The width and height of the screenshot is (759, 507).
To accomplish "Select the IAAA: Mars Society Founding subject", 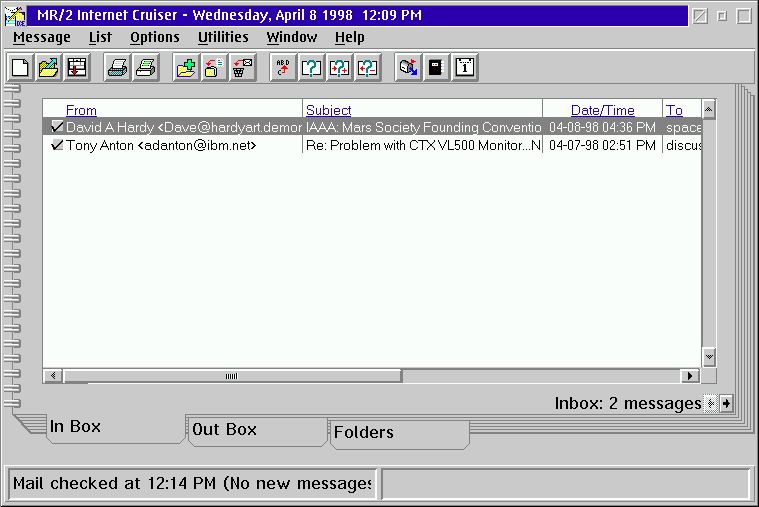I will click(x=423, y=127).
